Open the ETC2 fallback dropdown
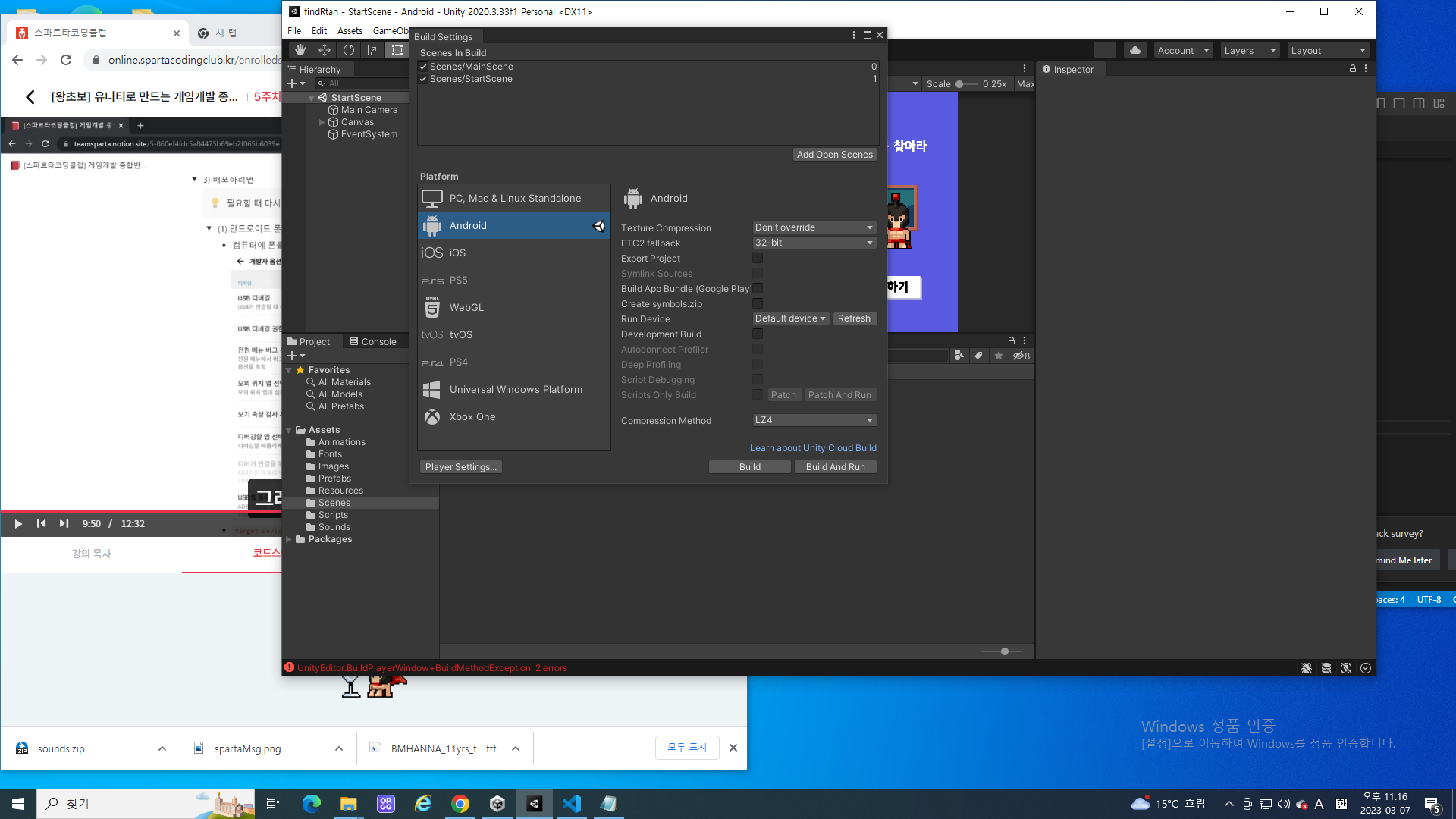 [x=814, y=243]
